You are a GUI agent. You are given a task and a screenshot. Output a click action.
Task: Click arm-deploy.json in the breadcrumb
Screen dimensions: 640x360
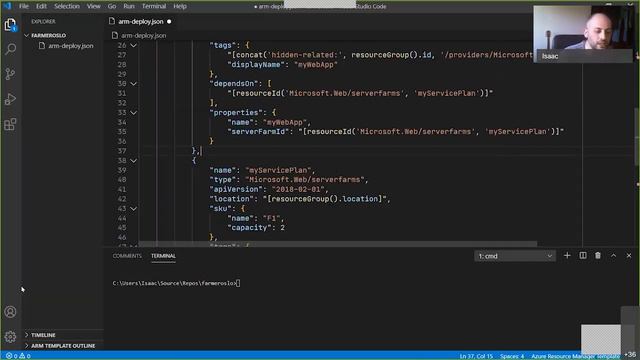pyautogui.click(x=143, y=36)
